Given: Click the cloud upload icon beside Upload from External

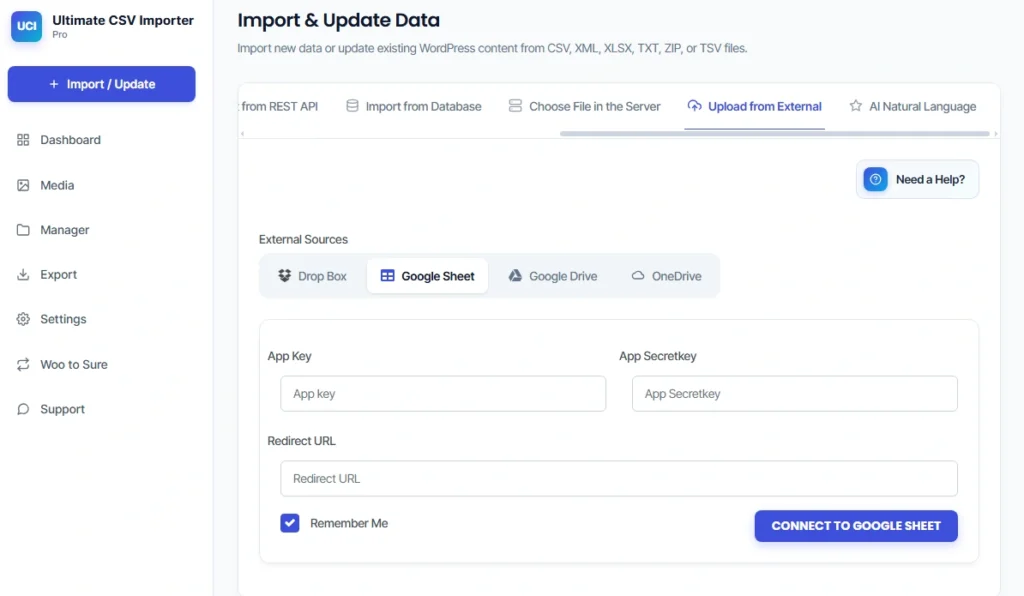Looking at the screenshot, I should [x=694, y=106].
